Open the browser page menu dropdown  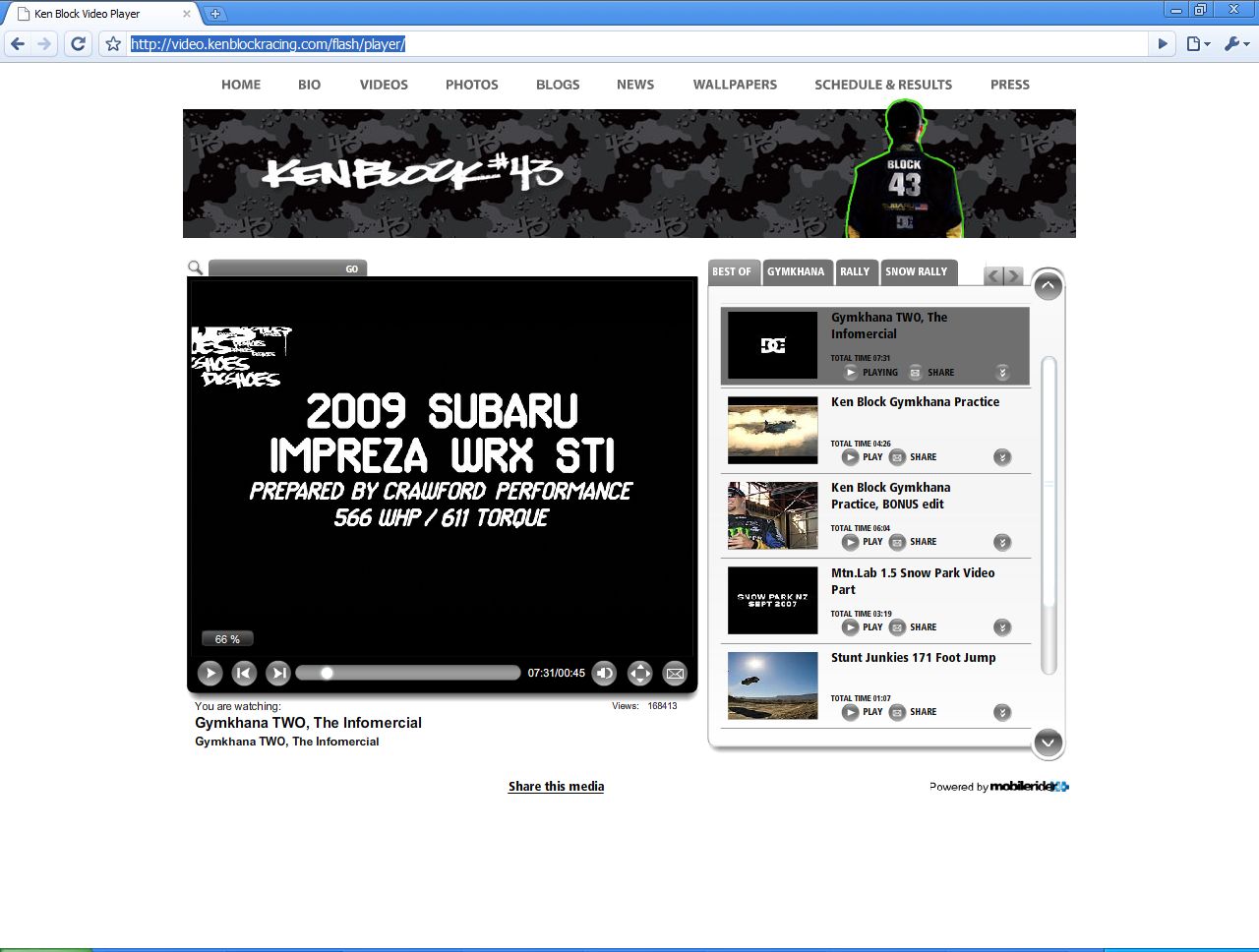(x=1198, y=43)
